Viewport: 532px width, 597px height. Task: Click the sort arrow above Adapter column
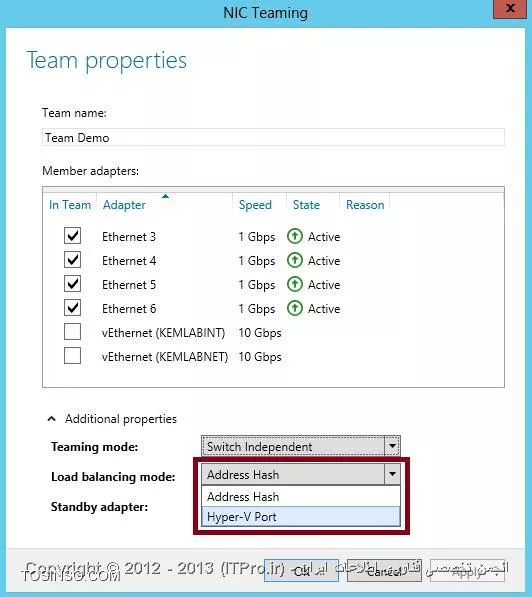tap(165, 196)
